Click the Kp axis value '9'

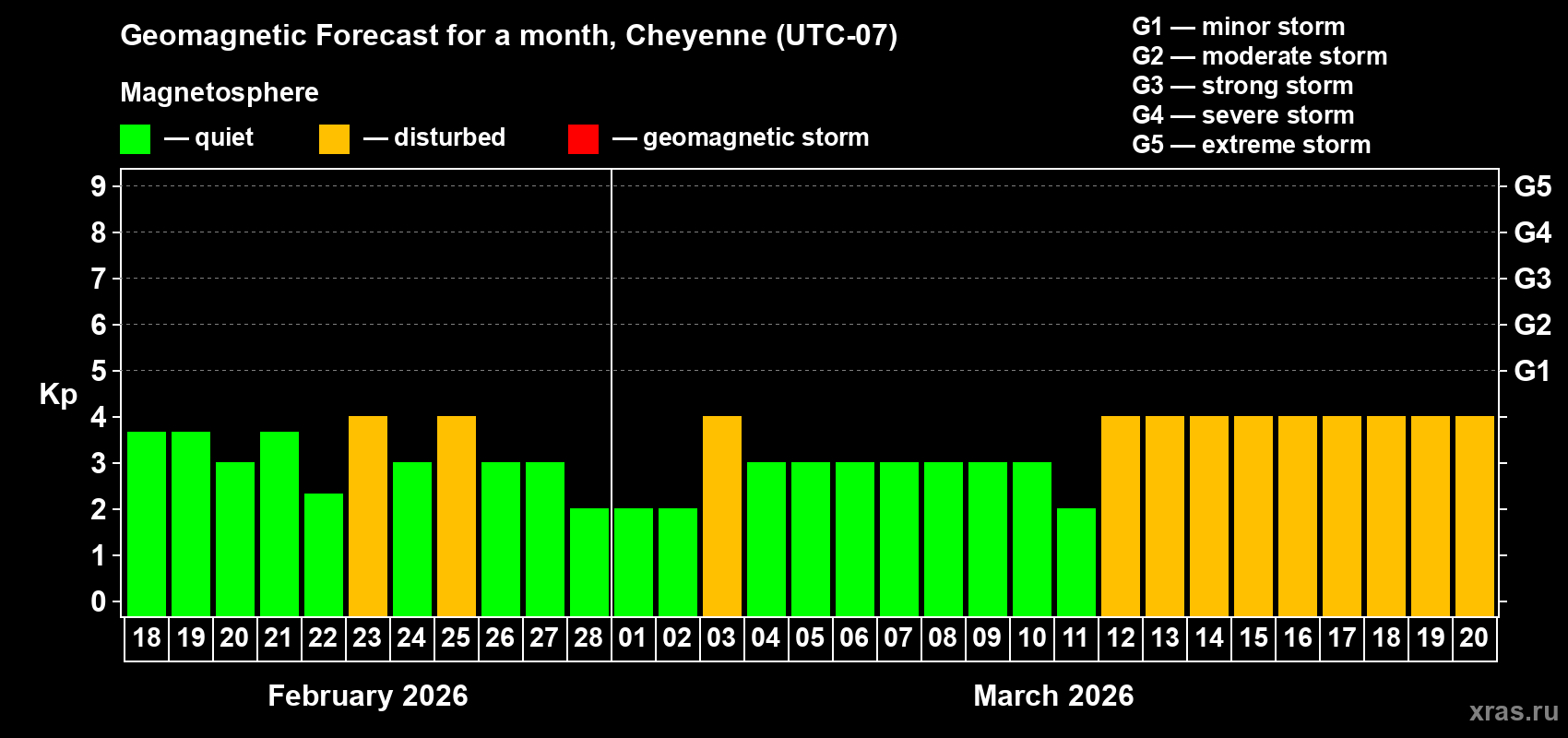coord(99,186)
